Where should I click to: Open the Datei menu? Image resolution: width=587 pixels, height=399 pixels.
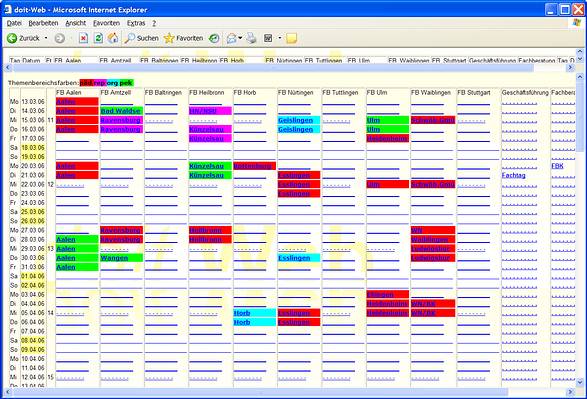tap(14, 23)
